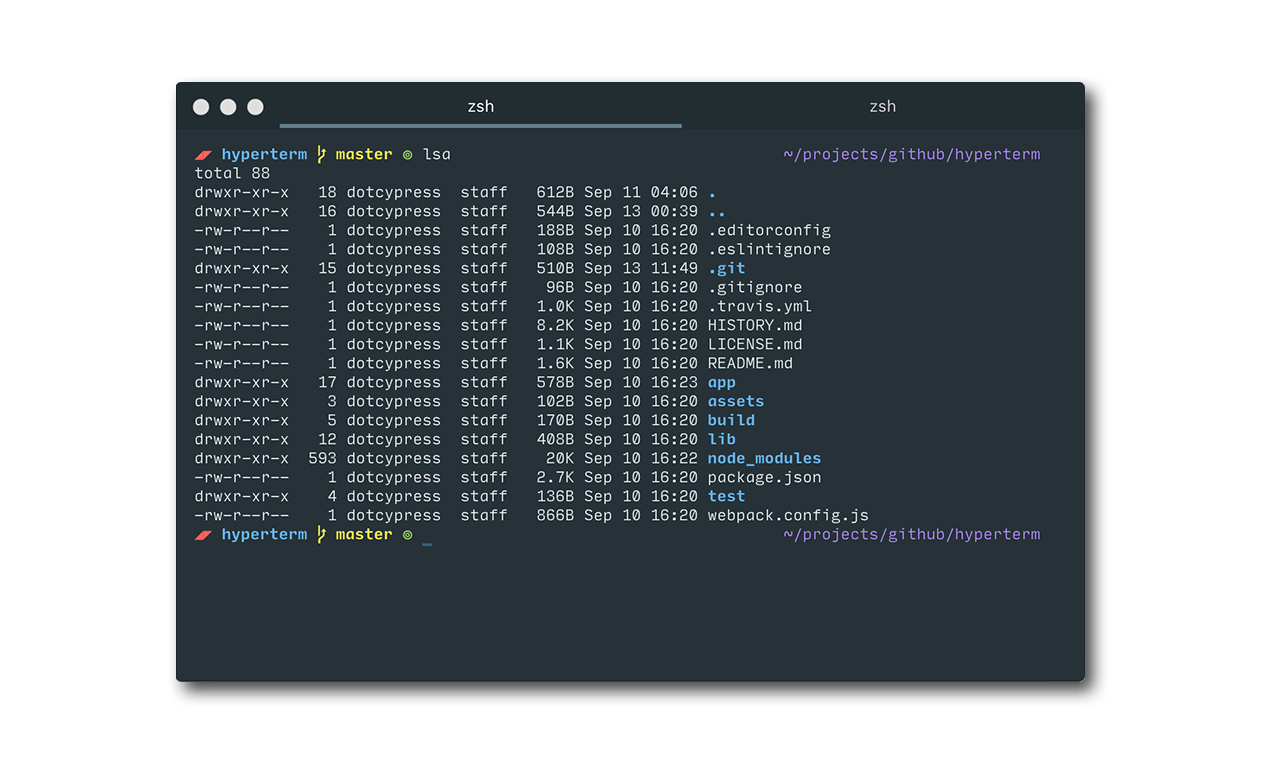Screen dimensions: 1263x759
Task: Click the red prompt icon before lsa command
Action: [x=203, y=155]
